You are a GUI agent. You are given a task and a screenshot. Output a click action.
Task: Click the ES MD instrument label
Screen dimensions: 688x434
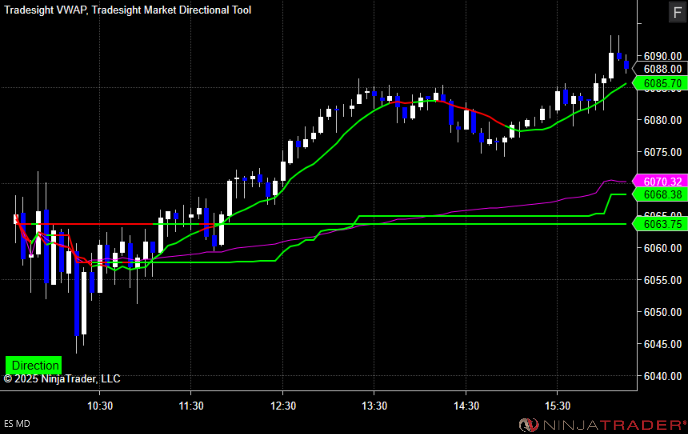point(17,424)
